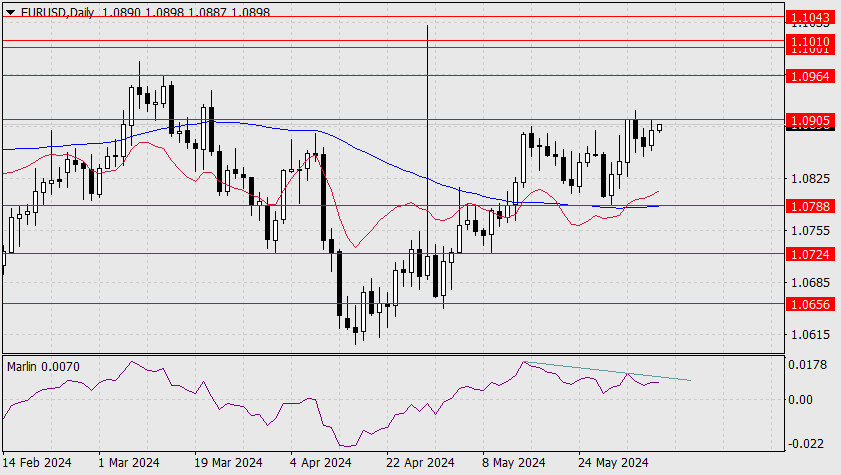
Task: Select the 1.0964 resistance level label
Action: coord(810,76)
